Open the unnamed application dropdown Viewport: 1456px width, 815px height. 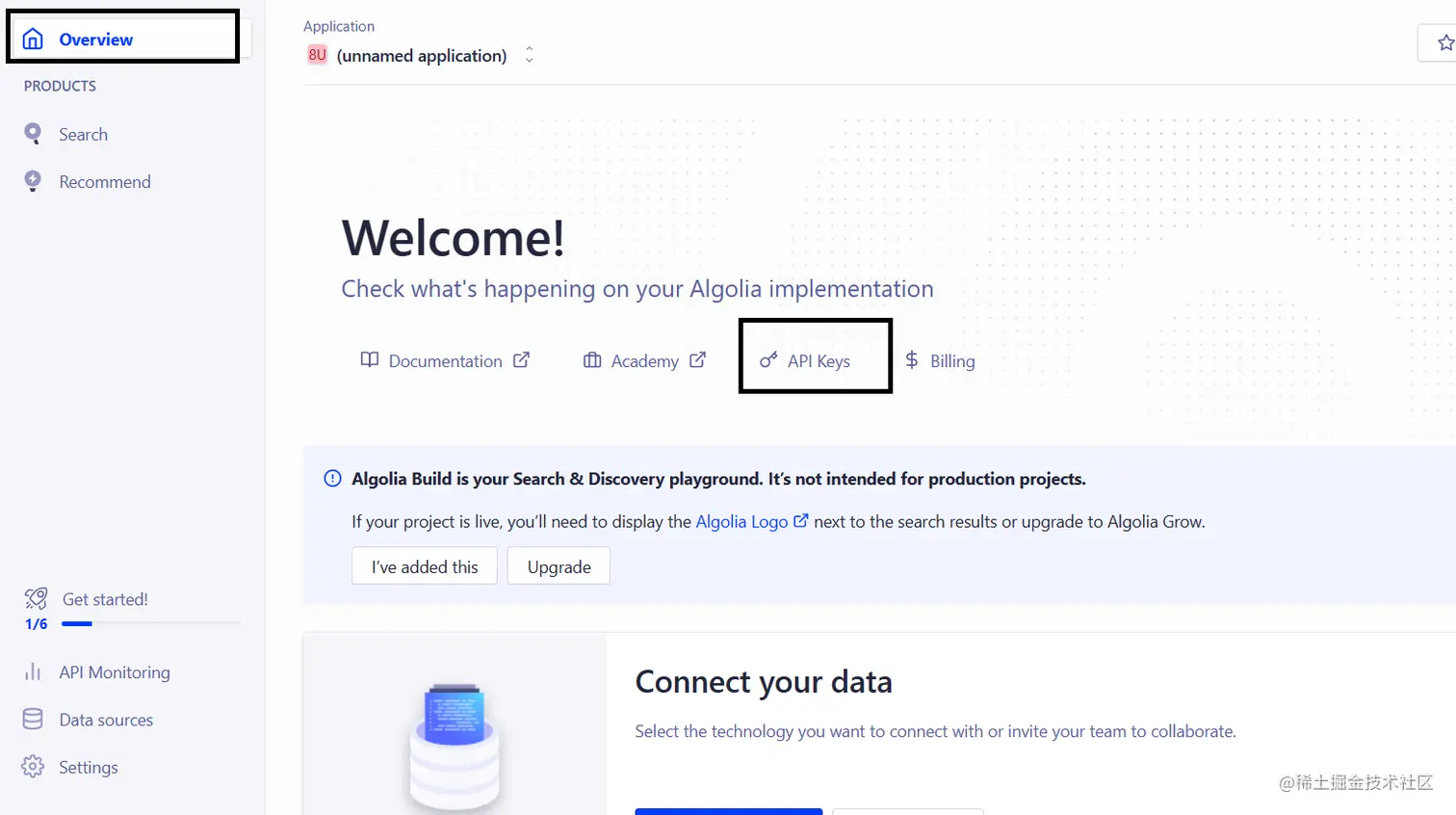(421, 56)
